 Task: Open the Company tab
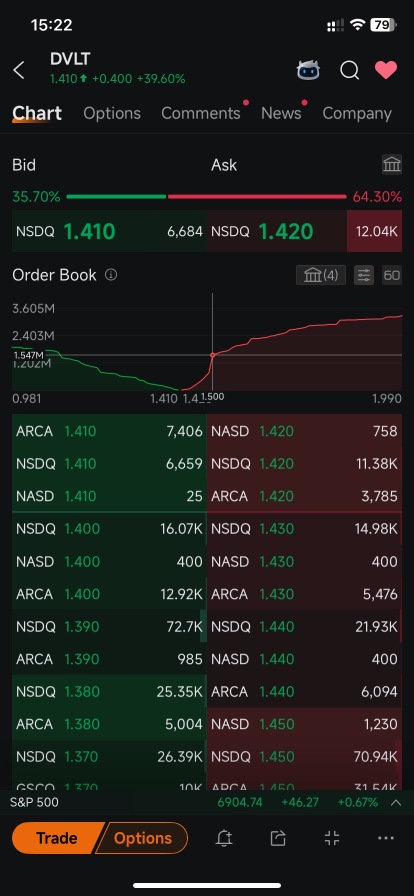point(357,113)
